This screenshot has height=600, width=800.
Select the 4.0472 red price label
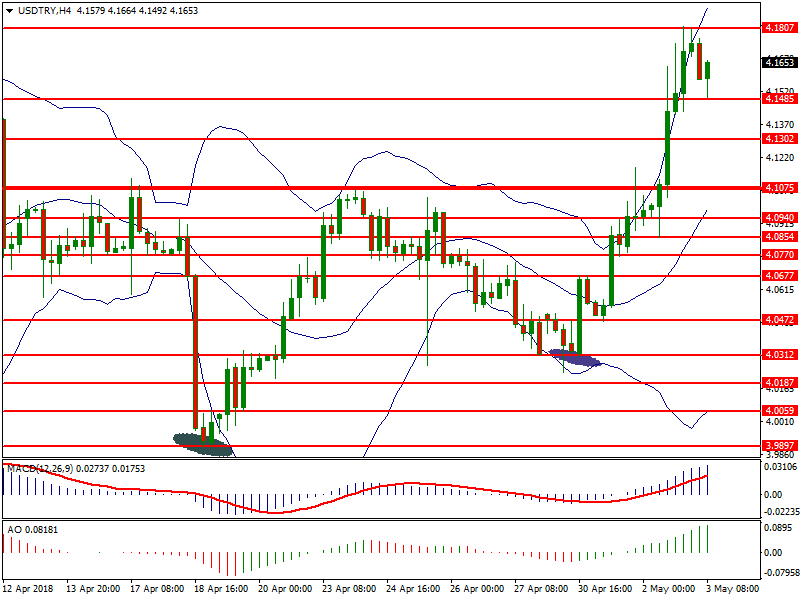(x=778, y=320)
